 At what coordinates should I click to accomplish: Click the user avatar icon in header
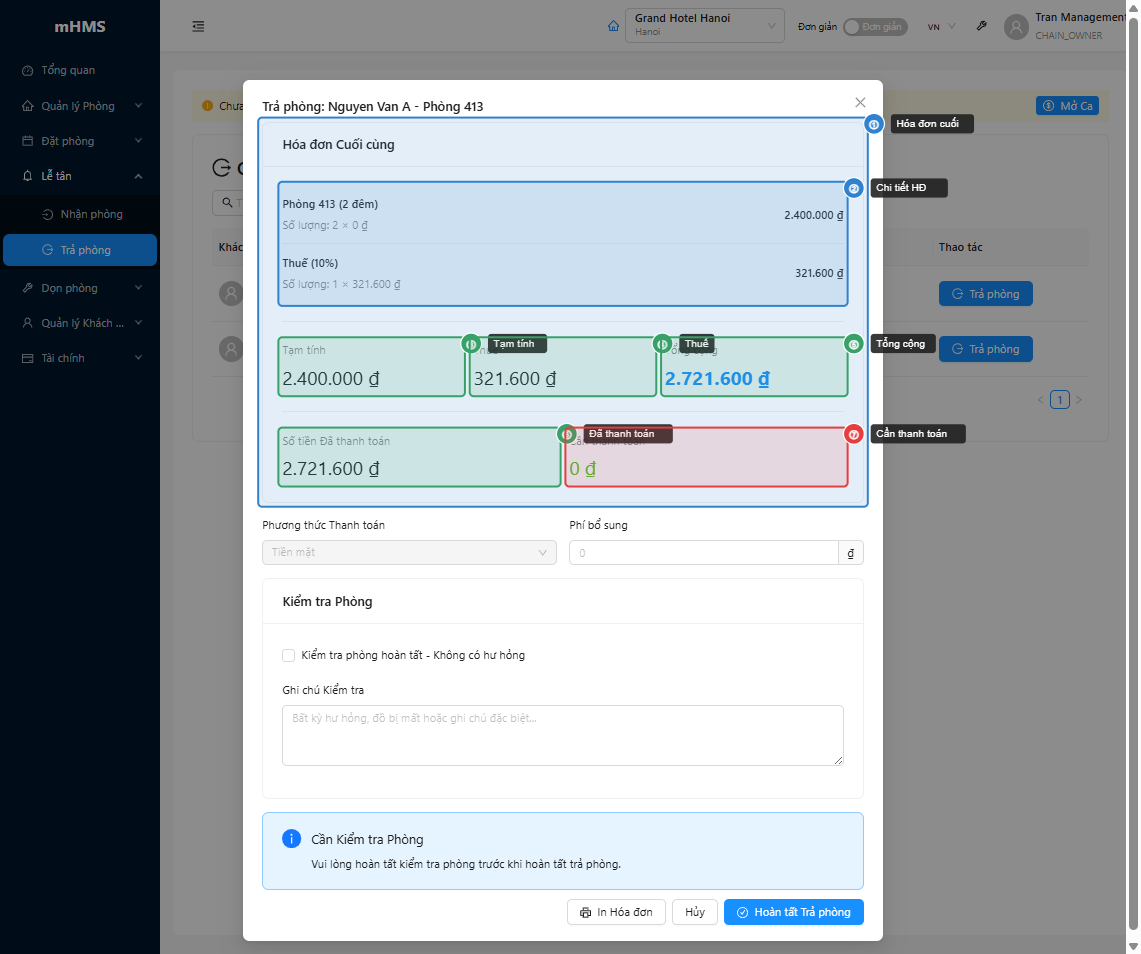(x=1017, y=27)
